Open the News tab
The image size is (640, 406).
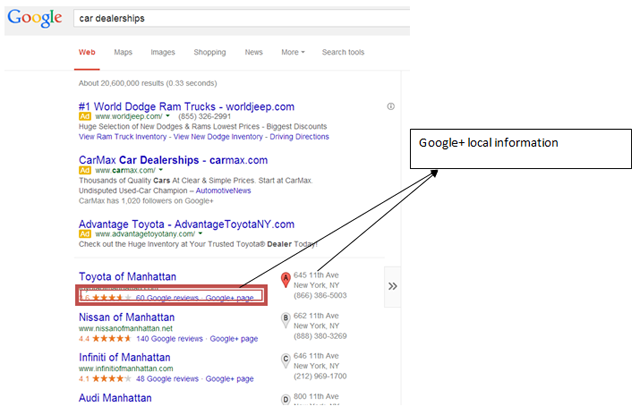tap(253, 52)
